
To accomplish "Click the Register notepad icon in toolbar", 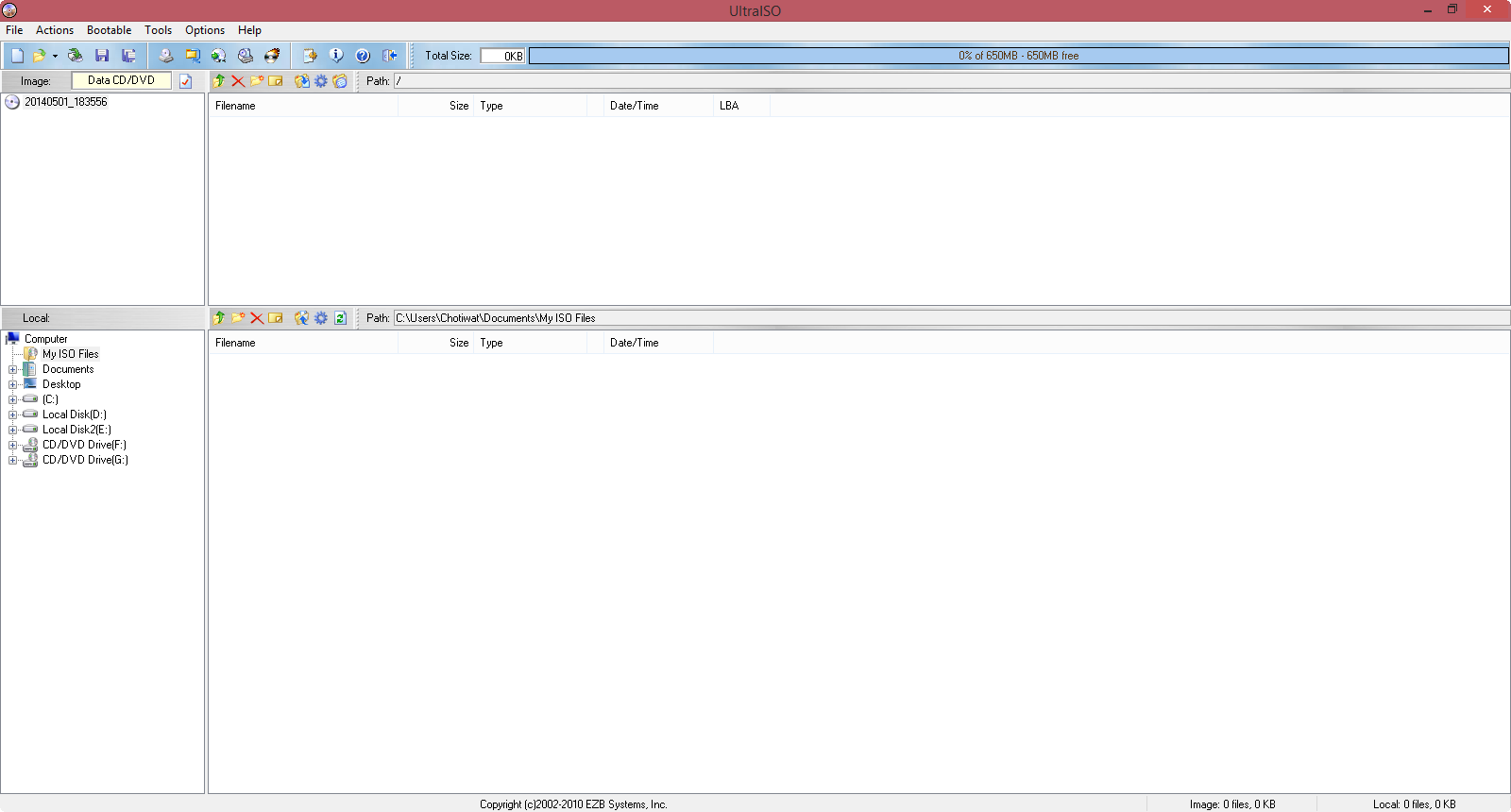I will coord(309,56).
